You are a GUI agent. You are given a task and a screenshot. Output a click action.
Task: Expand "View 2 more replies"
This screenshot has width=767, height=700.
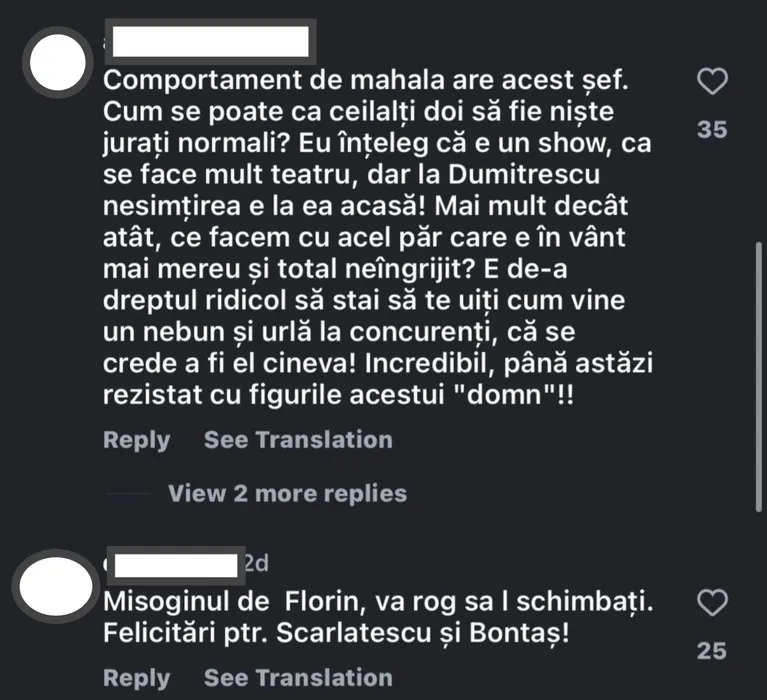pyautogui.click(x=287, y=493)
